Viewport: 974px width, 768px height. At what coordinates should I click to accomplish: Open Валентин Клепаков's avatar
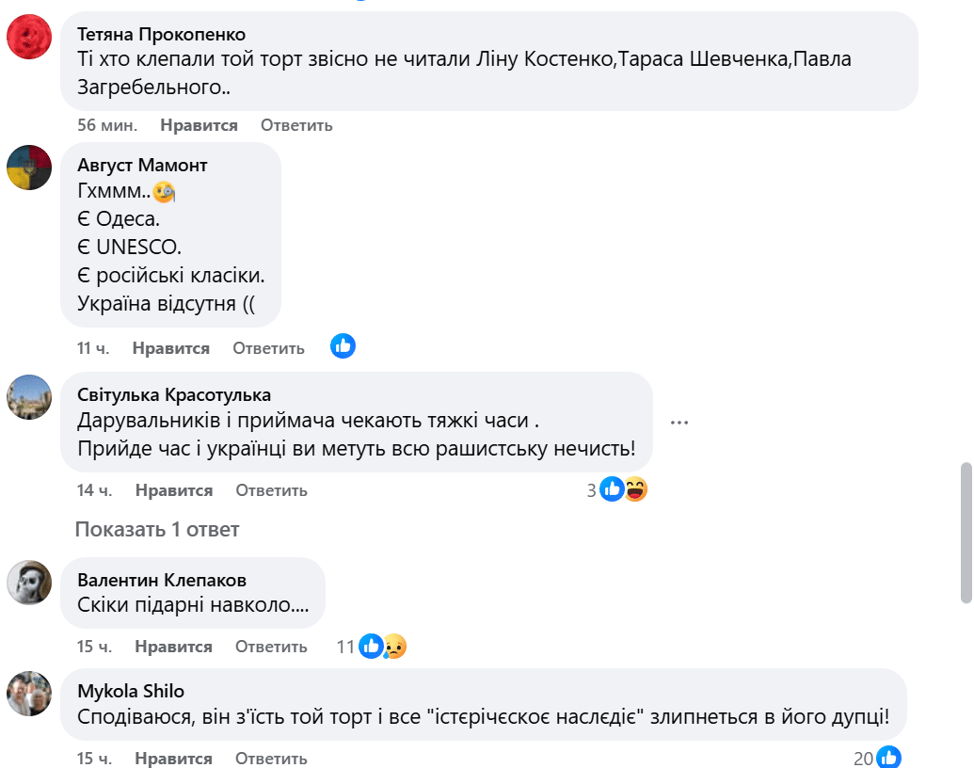point(29,584)
